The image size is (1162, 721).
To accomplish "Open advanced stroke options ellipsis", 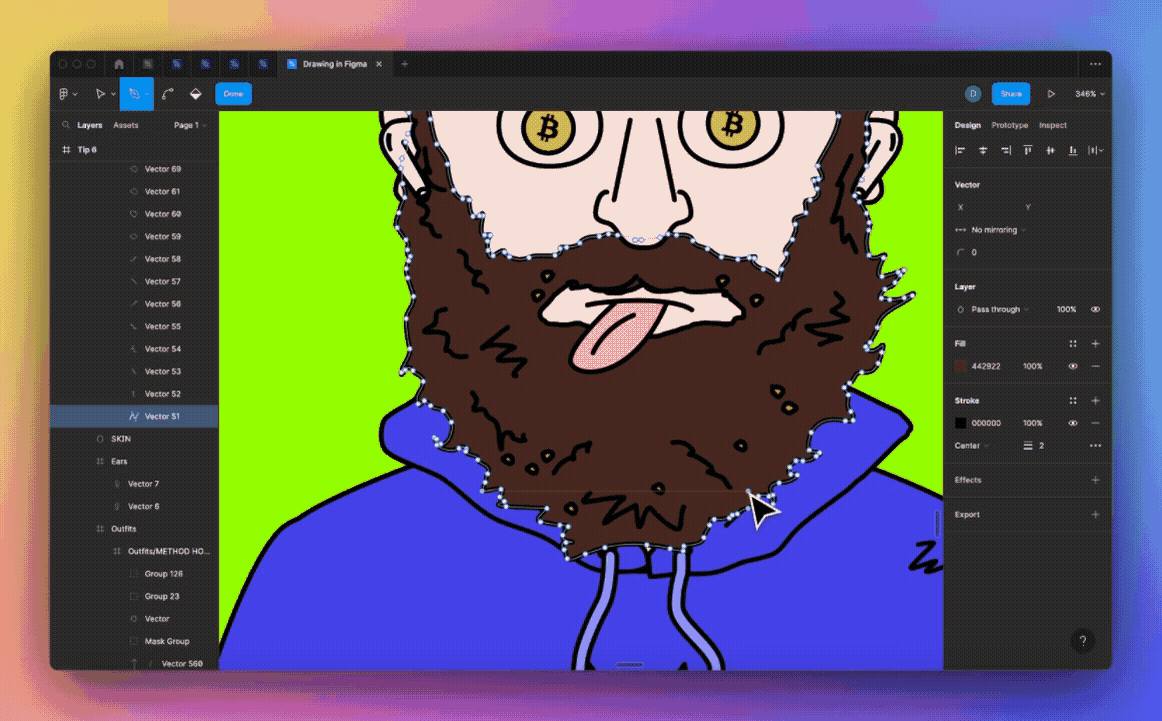I will coord(1095,445).
